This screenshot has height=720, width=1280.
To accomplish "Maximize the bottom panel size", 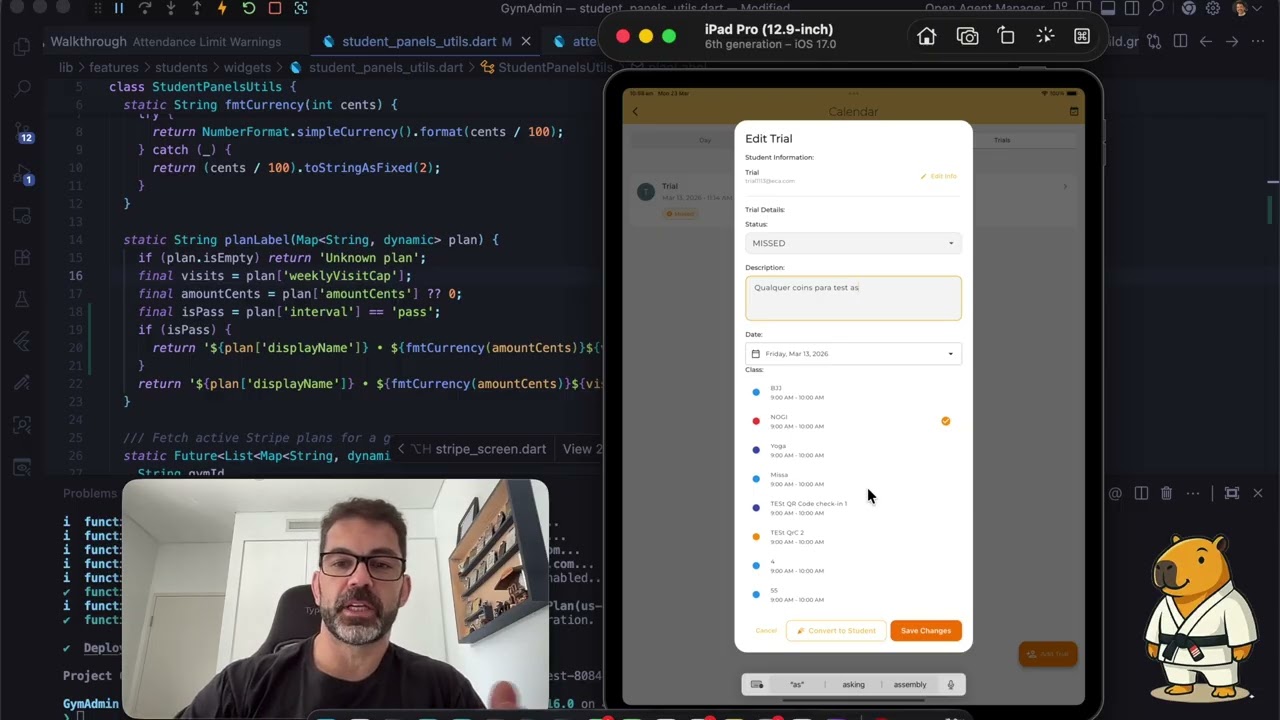I will click(1231, 493).
